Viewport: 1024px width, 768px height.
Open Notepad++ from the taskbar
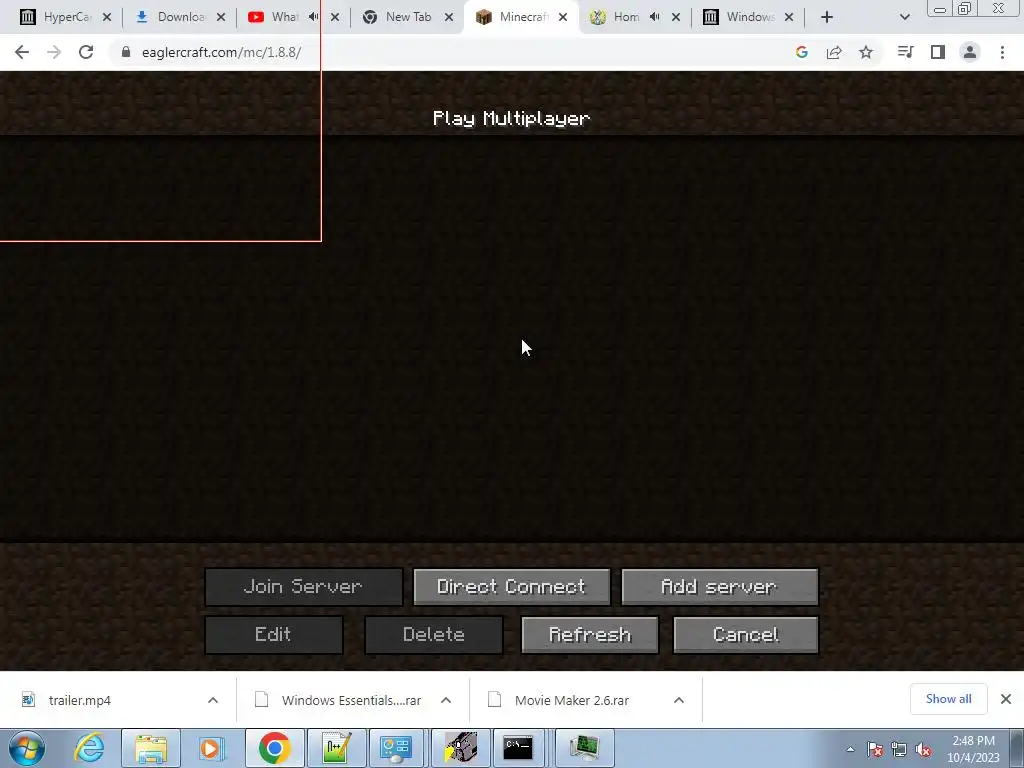coord(336,748)
